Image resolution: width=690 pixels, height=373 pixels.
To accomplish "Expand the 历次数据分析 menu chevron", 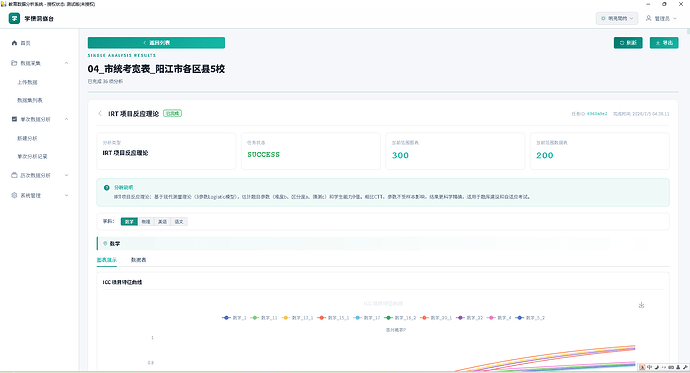I will [x=66, y=175].
